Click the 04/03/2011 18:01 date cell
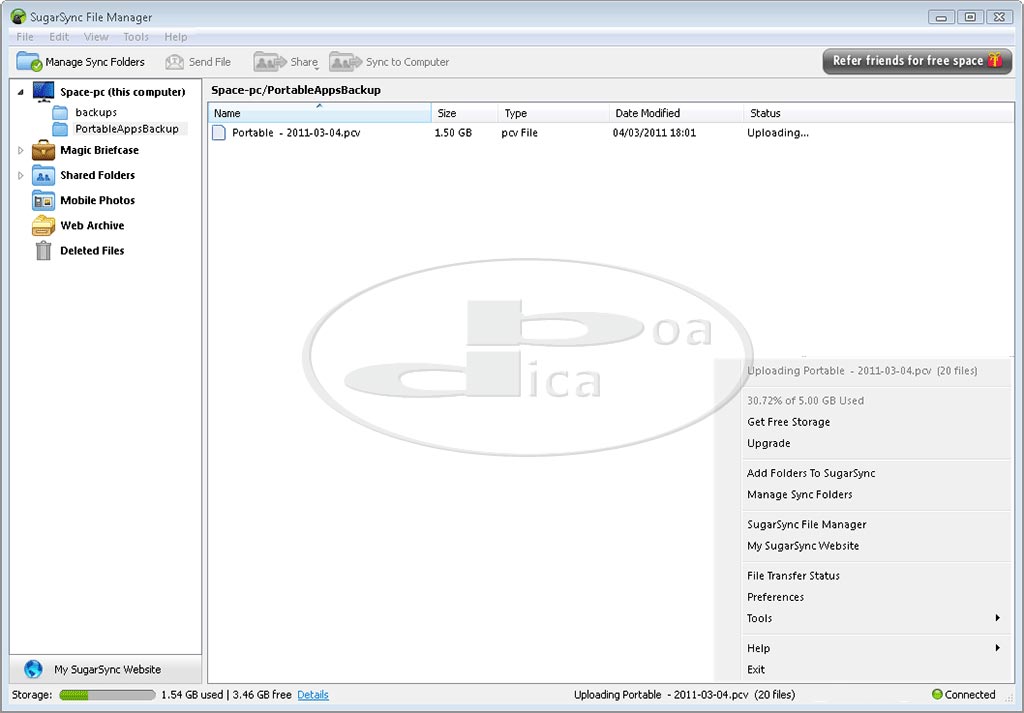 (654, 133)
